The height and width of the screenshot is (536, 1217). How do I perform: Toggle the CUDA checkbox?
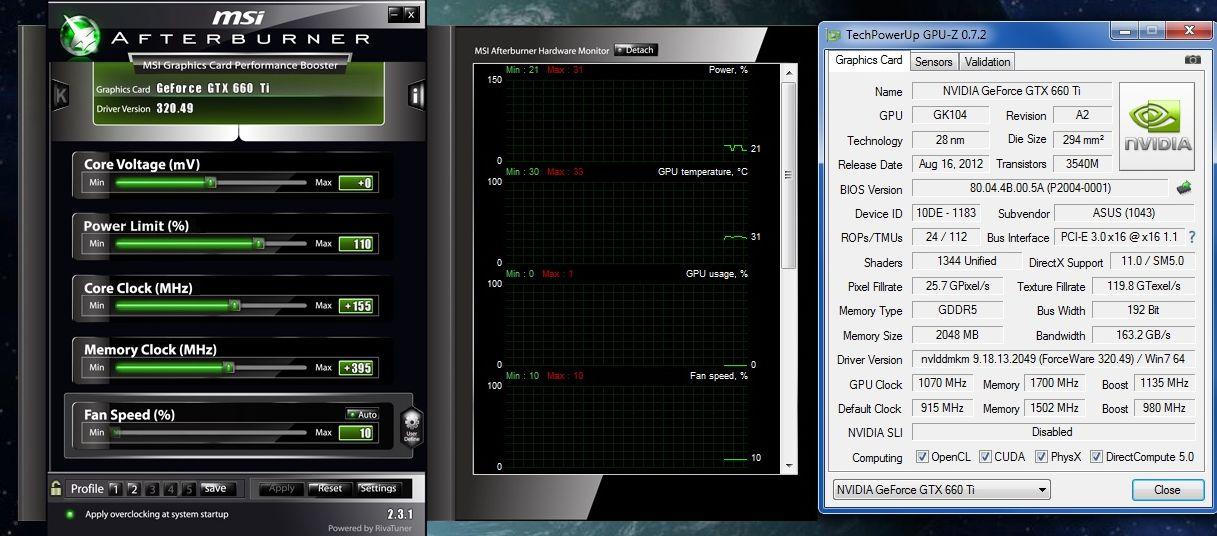[985, 457]
